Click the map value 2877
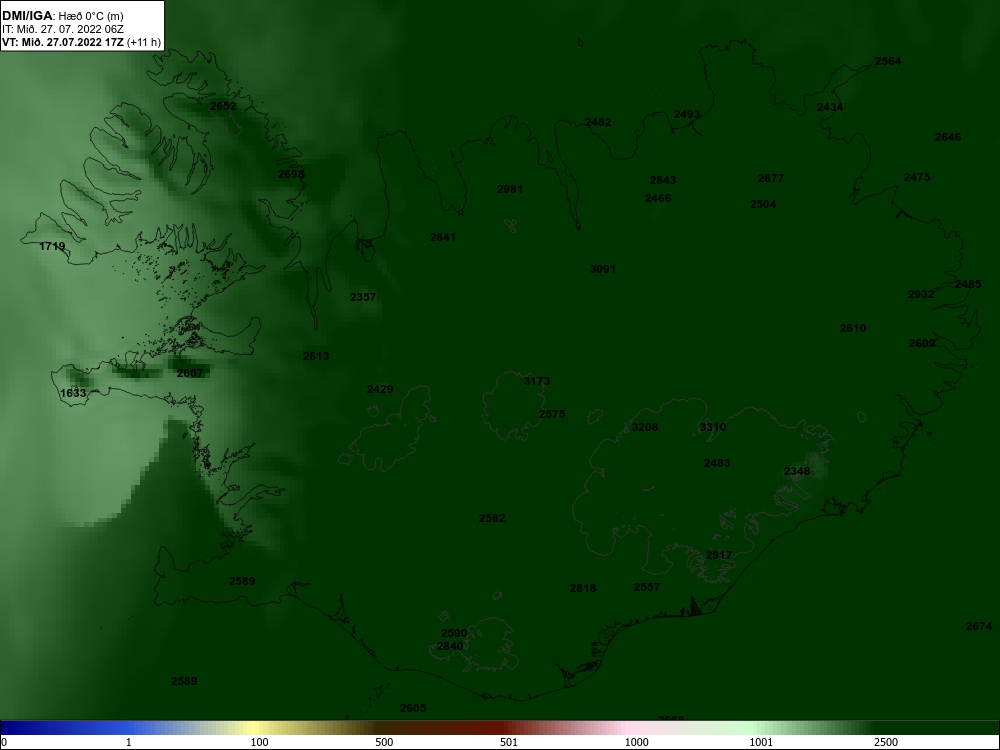This screenshot has width=1000, height=750. pyautogui.click(x=771, y=179)
